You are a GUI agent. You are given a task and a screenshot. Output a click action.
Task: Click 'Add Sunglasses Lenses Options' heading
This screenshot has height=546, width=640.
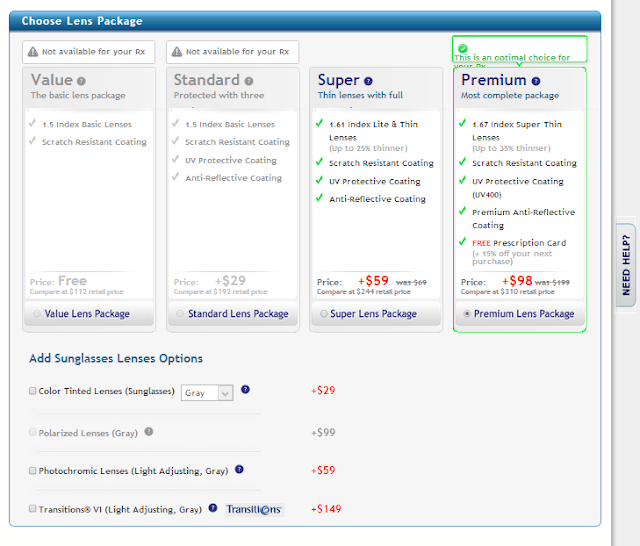pyautogui.click(x=116, y=358)
